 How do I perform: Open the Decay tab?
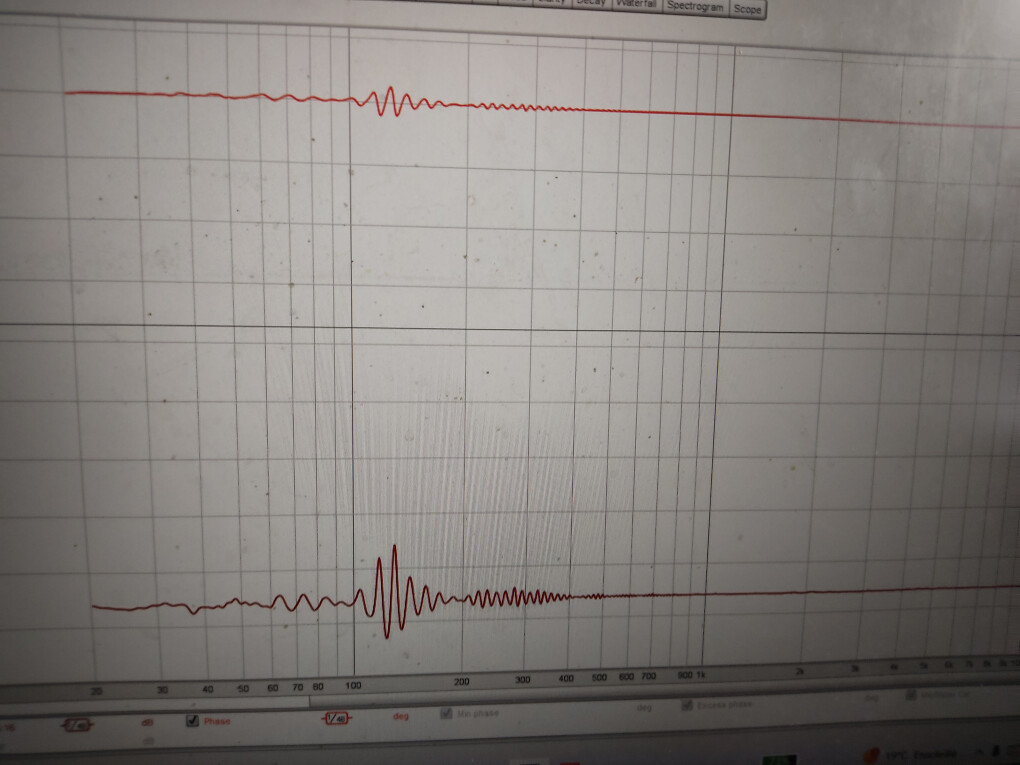[x=591, y=3]
